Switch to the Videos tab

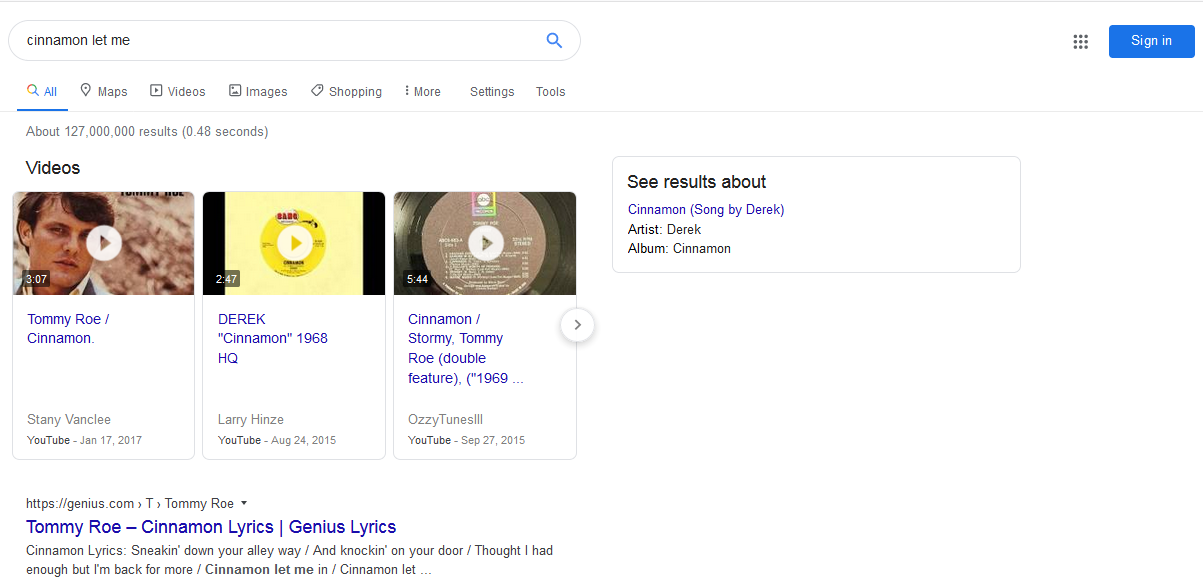pyautogui.click(x=178, y=91)
